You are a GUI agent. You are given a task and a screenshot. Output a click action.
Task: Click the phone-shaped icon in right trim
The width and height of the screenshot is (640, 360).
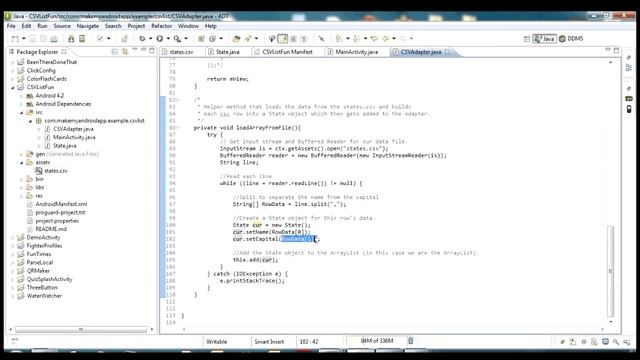[x=629, y=109]
